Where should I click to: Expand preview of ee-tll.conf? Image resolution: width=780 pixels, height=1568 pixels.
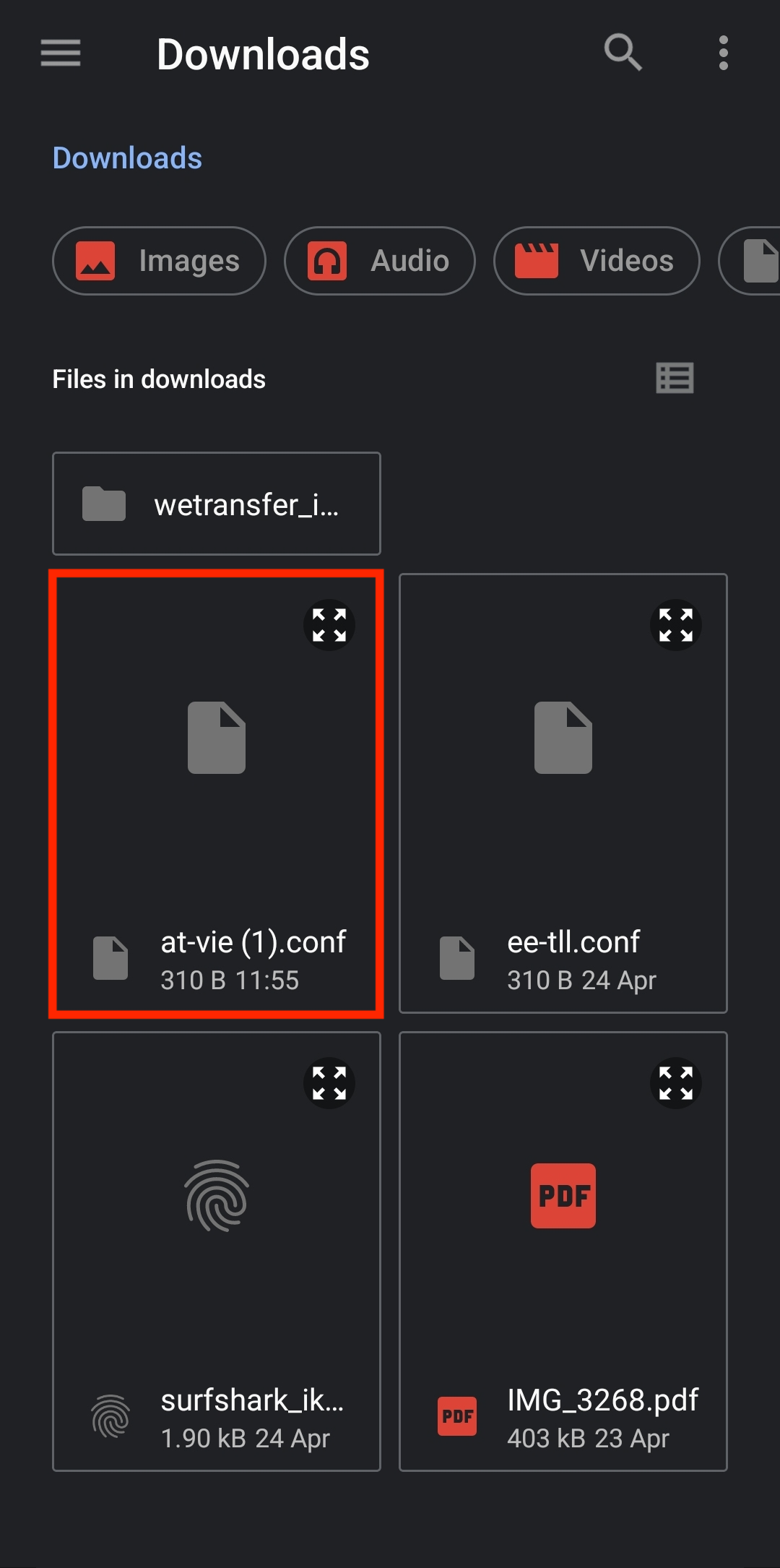(676, 625)
